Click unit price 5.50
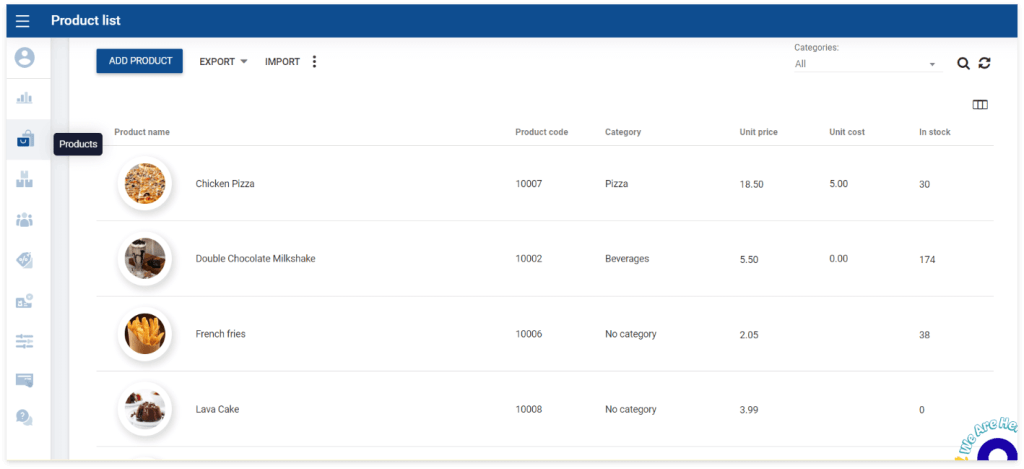The image size is (1024, 469). point(748,259)
